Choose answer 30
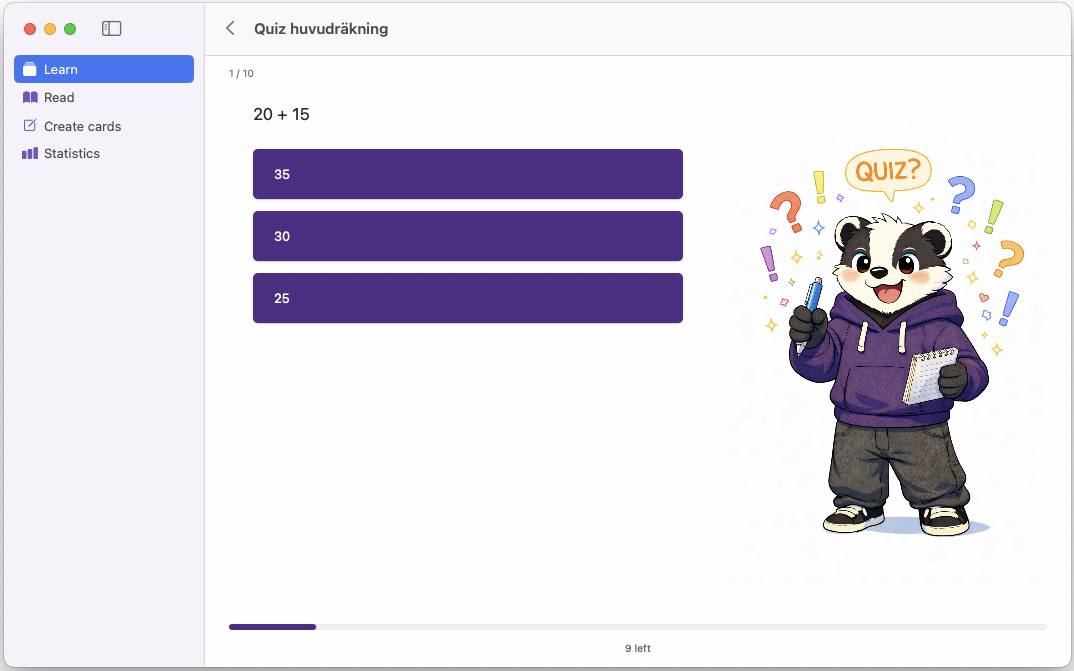Image resolution: width=1074 pixels, height=671 pixels. pos(467,236)
